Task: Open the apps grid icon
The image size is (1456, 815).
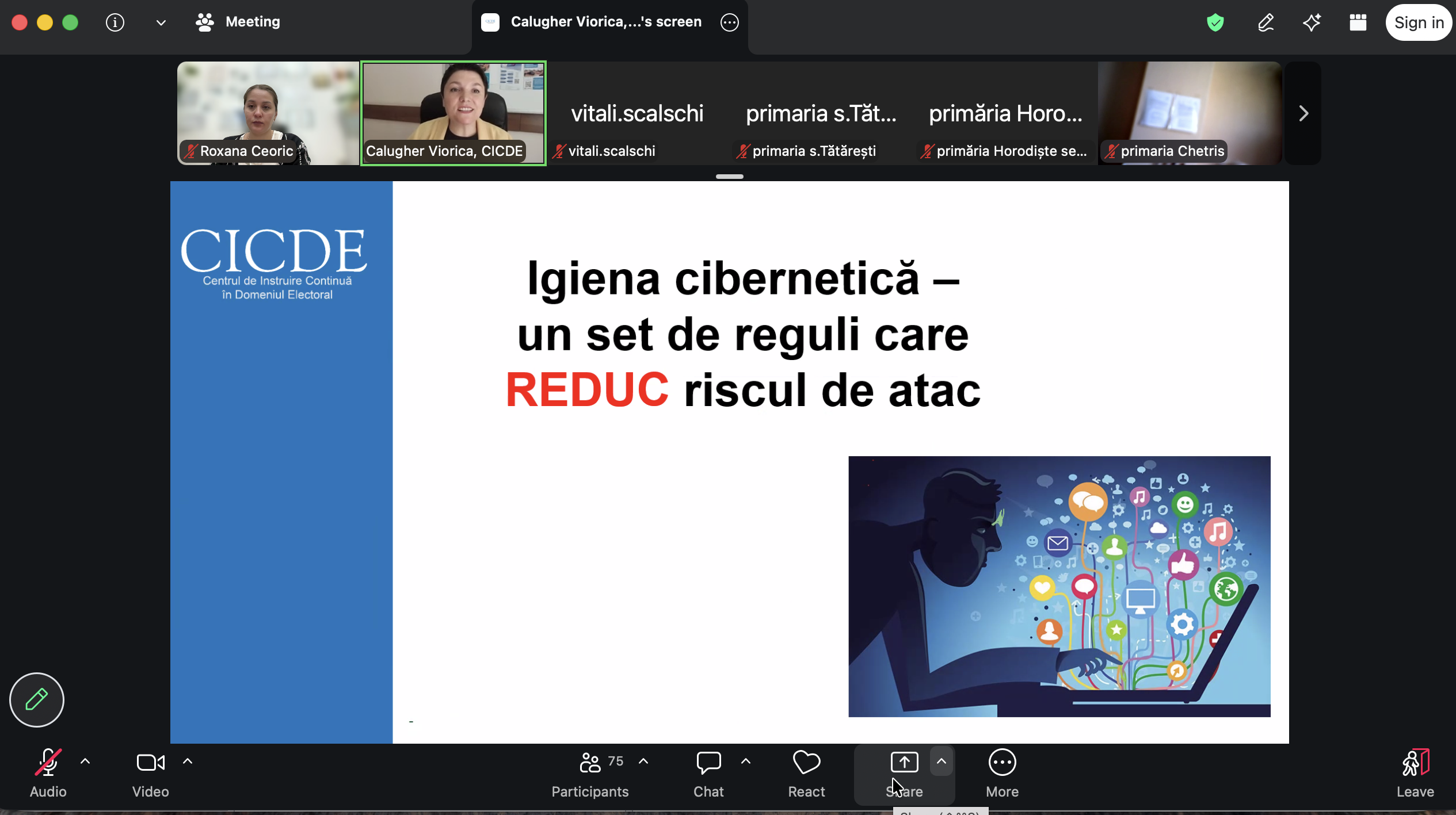Action: [x=1358, y=22]
